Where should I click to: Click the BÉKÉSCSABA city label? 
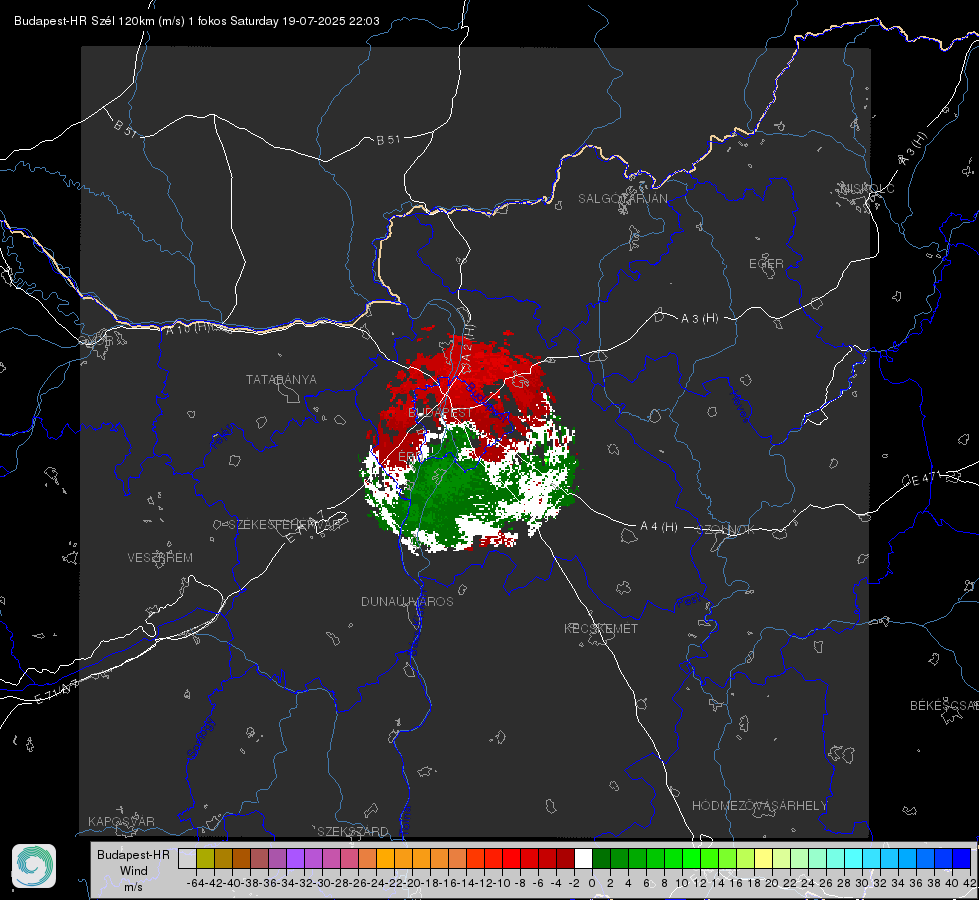pyautogui.click(x=944, y=706)
